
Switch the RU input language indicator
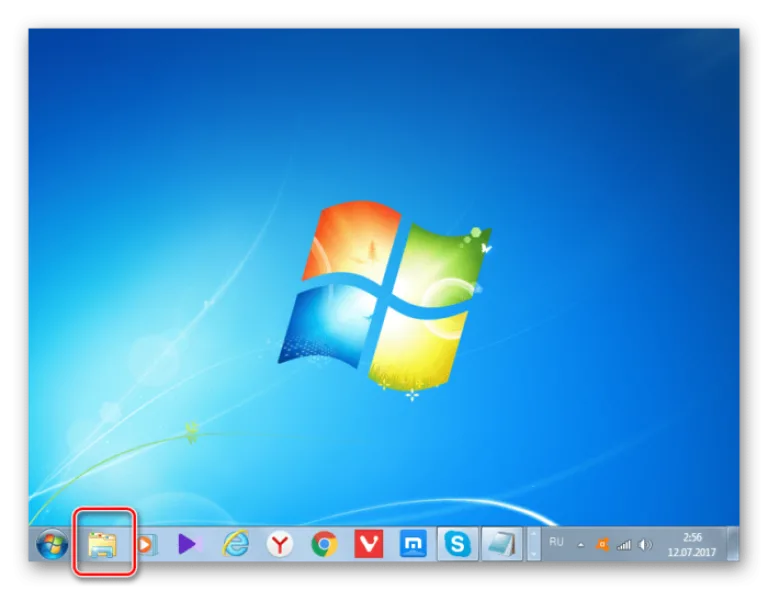point(556,542)
